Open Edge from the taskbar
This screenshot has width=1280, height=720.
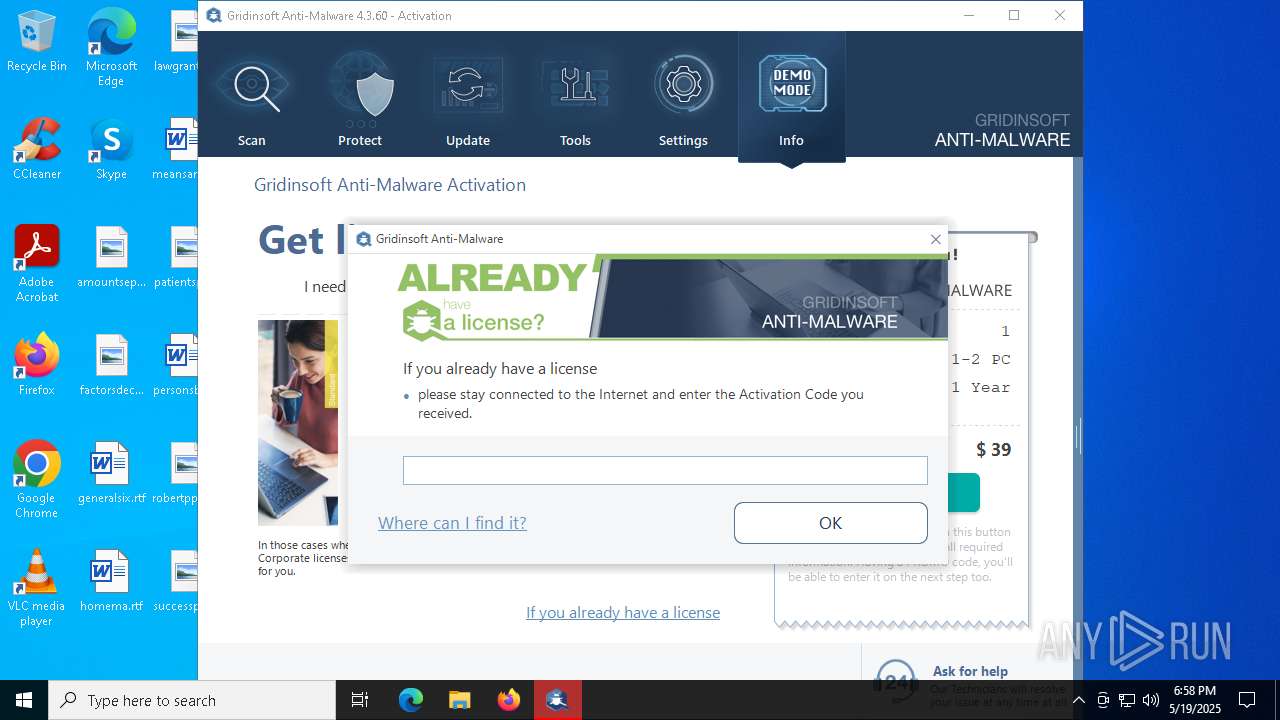(x=411, y=700)
